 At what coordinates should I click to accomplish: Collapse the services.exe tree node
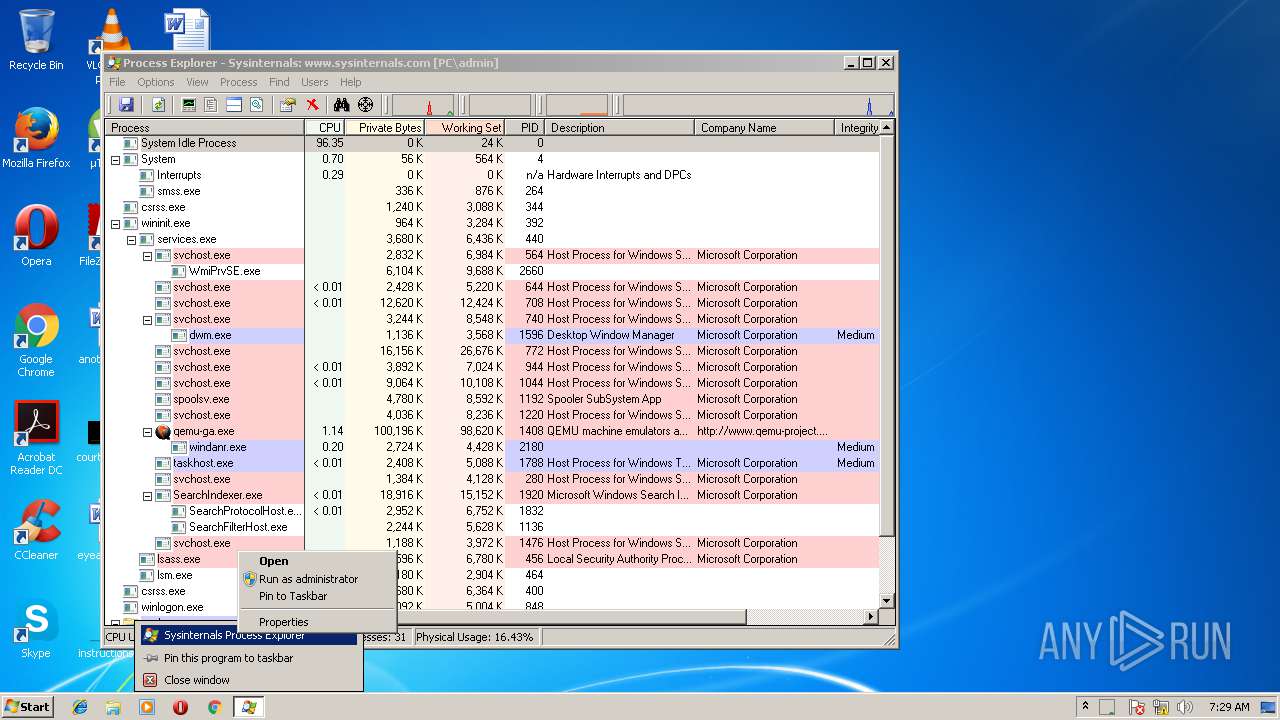(x=131, y=240)
